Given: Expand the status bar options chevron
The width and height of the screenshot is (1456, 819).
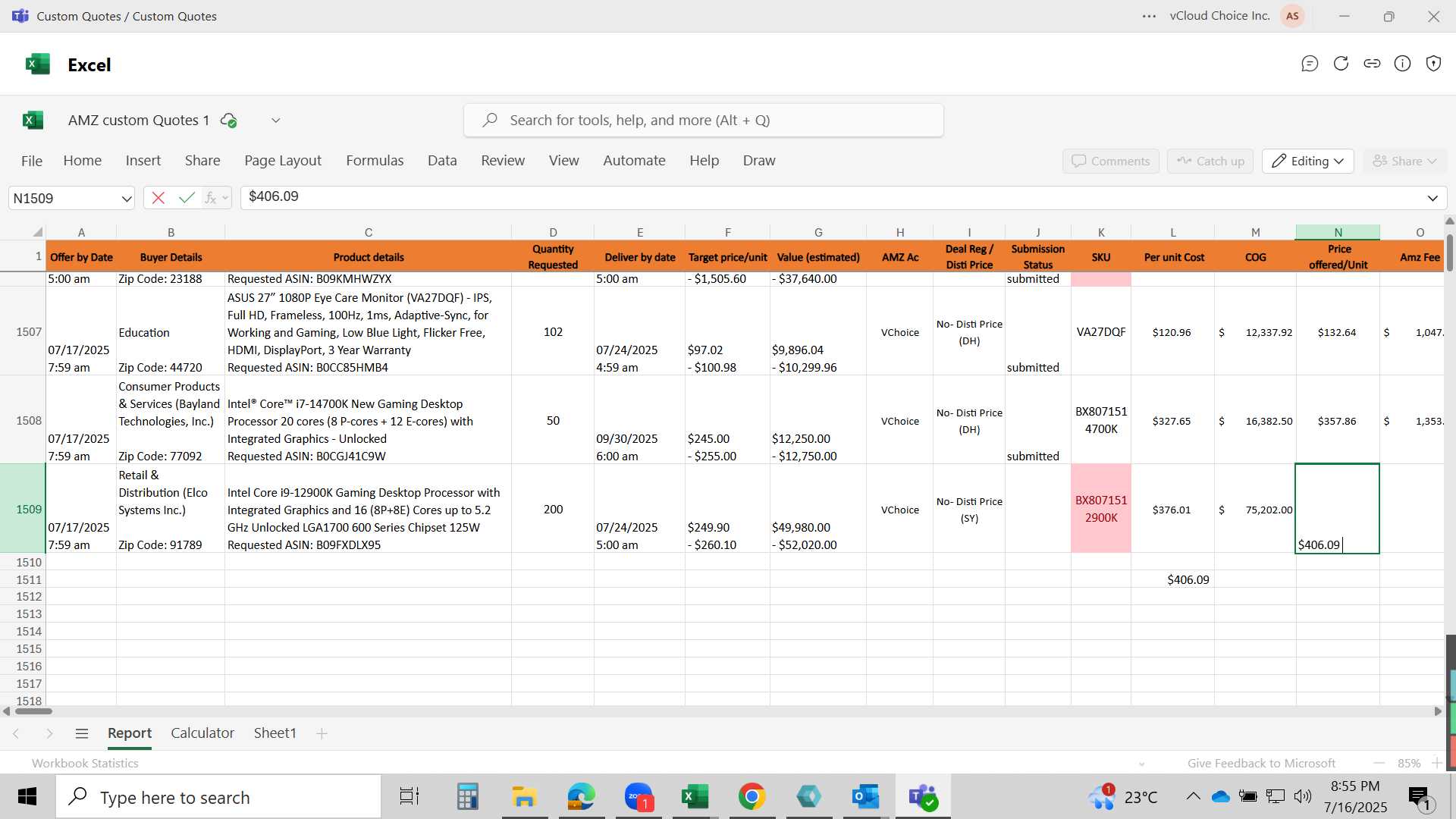Looking at the screenshot, I should pos(1141,764).
